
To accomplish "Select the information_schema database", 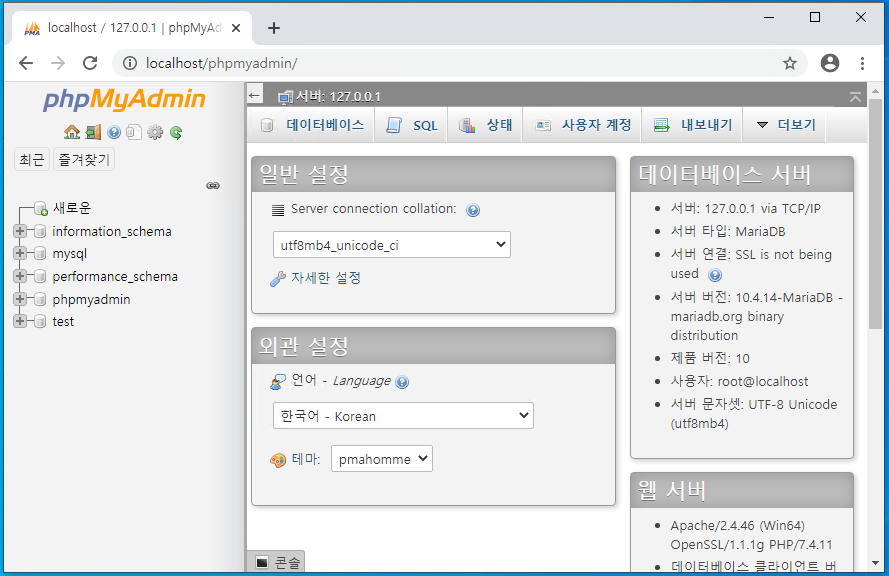I will [x=112, y=231].
